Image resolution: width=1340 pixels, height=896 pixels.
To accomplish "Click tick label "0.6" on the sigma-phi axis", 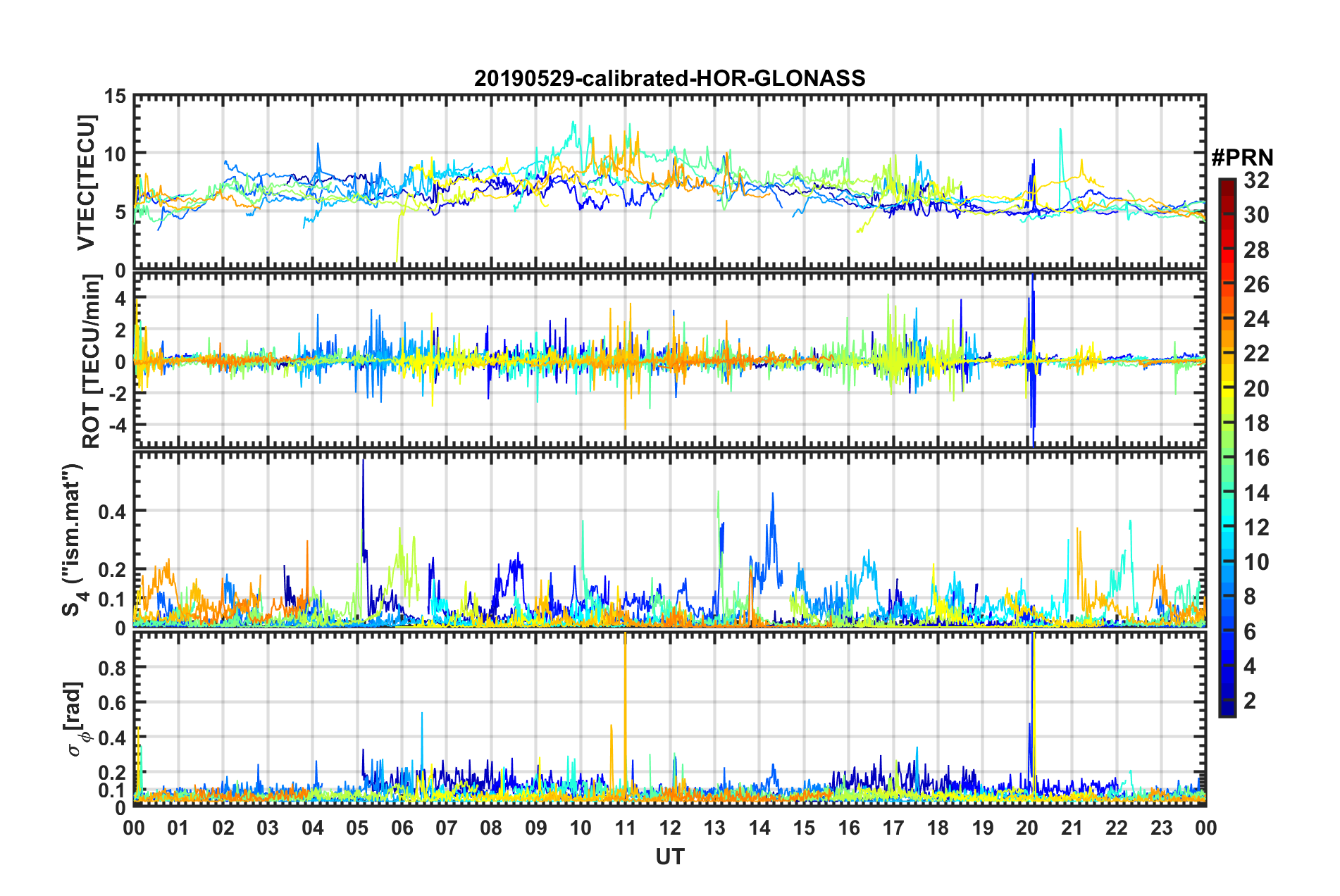I will (112, 702).
